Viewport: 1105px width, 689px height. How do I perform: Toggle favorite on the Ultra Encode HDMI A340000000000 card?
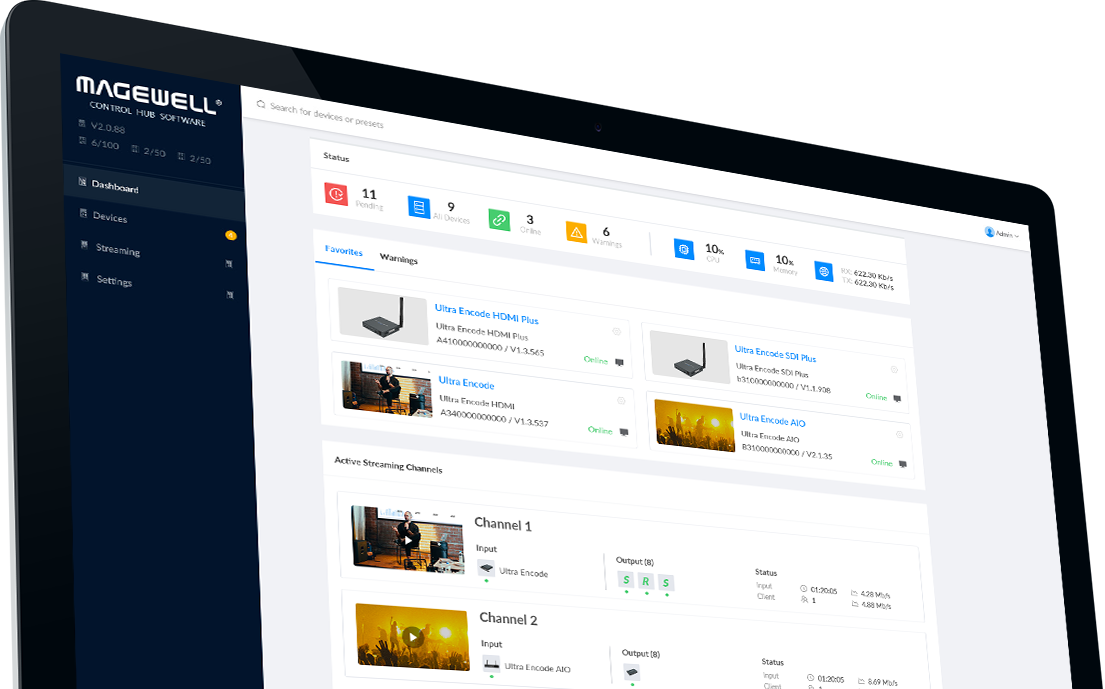(x=621, y=401)
